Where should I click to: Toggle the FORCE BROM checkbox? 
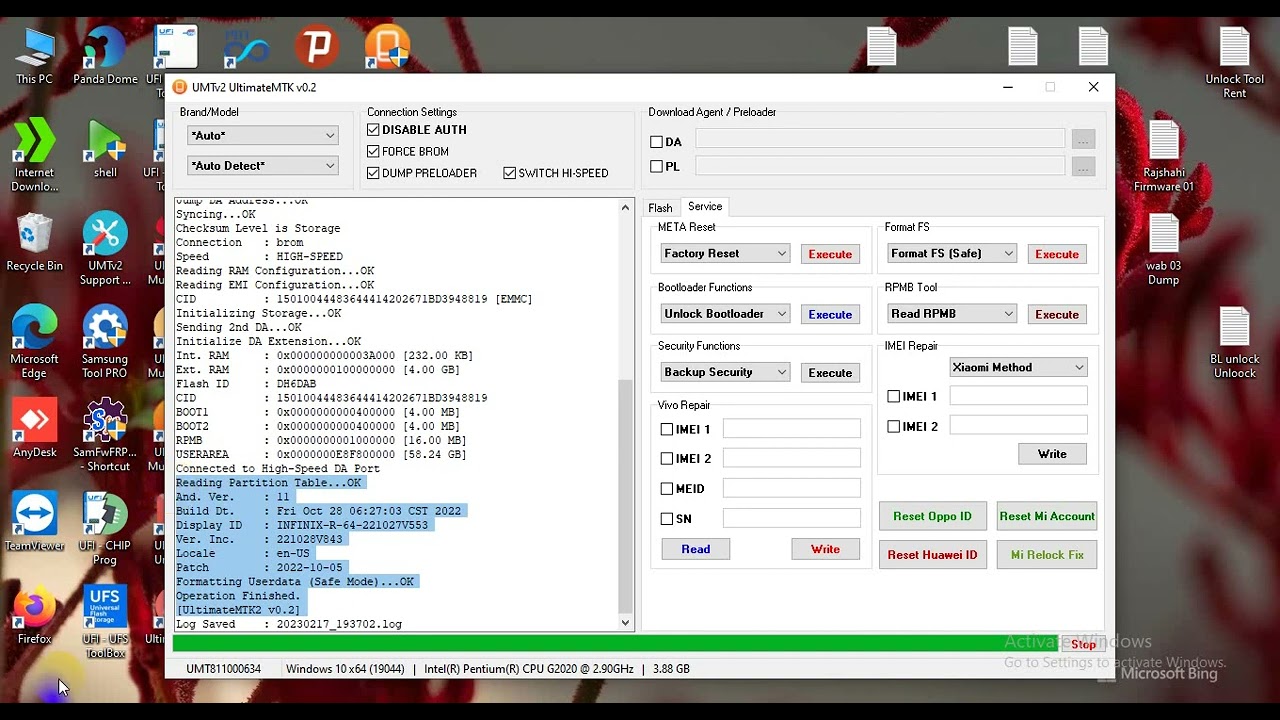pos(373,152)
